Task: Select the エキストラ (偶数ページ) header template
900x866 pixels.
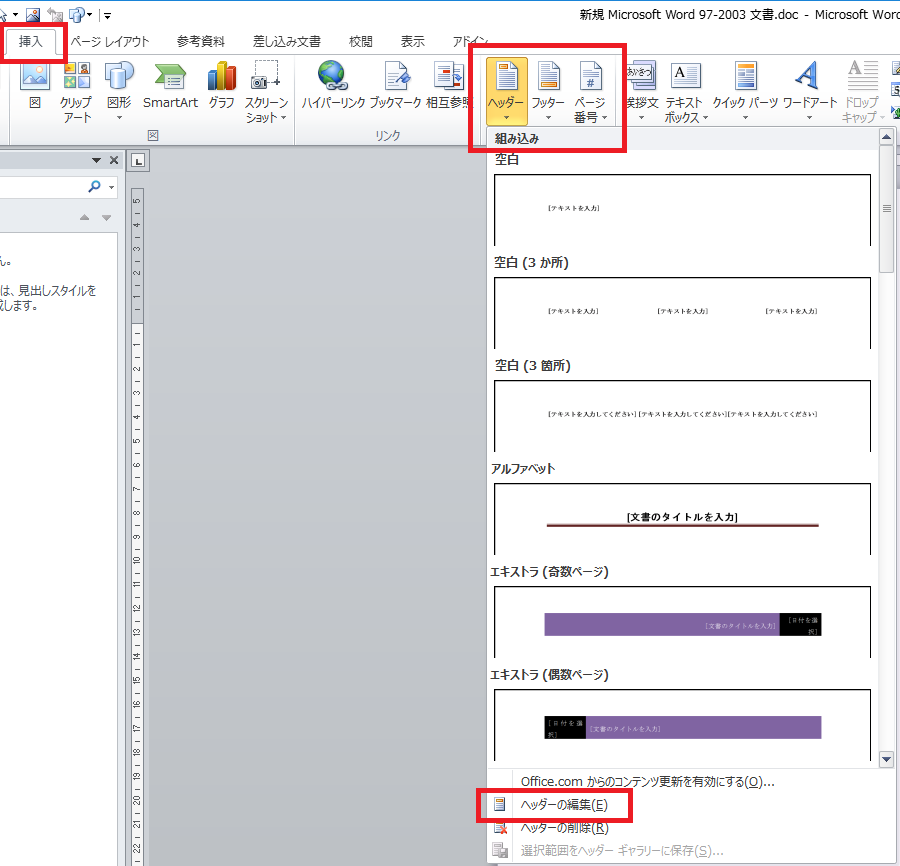Action: 682,725
